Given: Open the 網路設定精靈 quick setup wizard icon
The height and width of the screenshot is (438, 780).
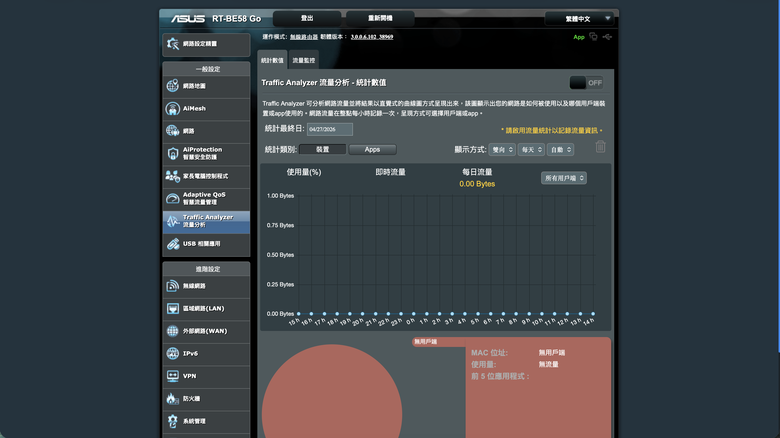Looking at the screenshot, I should click(x=173, y=44).
